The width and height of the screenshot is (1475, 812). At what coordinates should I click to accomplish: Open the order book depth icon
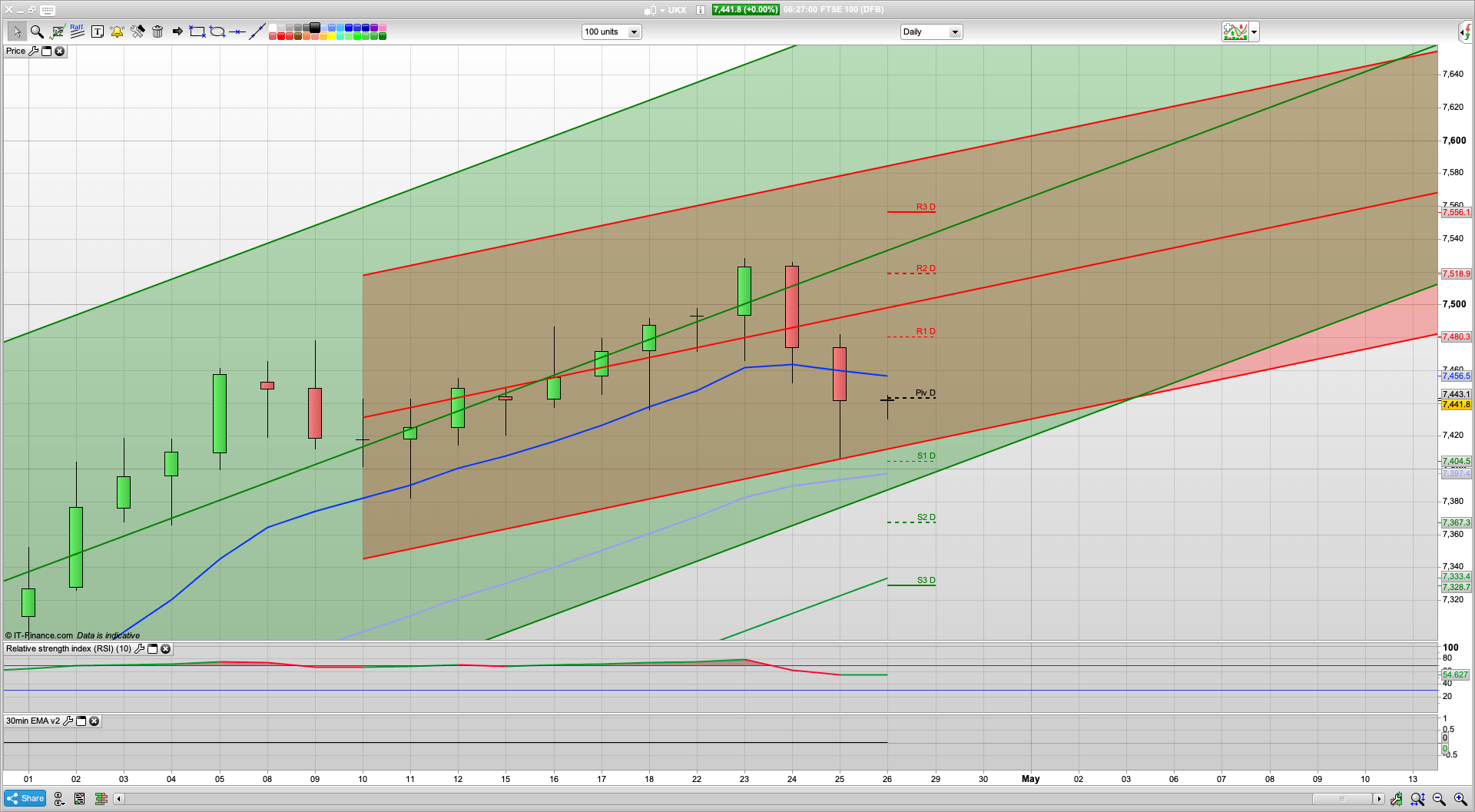point(101,799)
